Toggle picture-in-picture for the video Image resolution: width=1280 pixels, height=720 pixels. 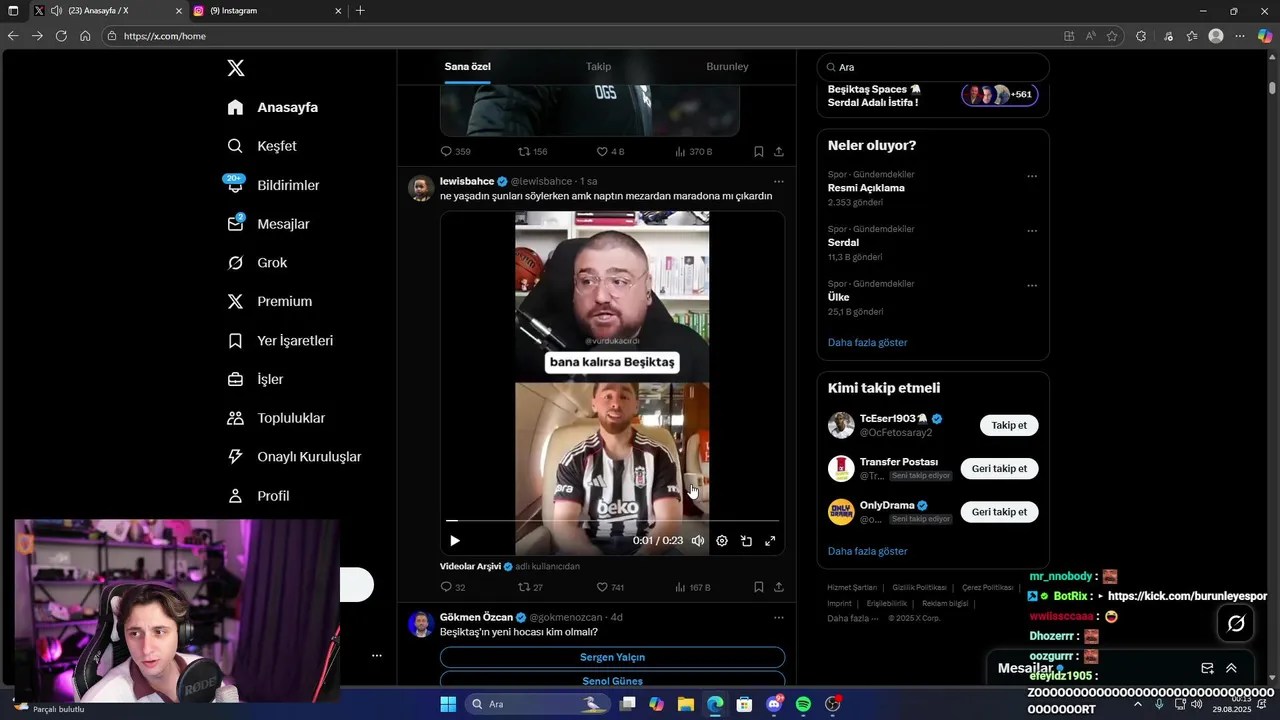pos(746,541)
